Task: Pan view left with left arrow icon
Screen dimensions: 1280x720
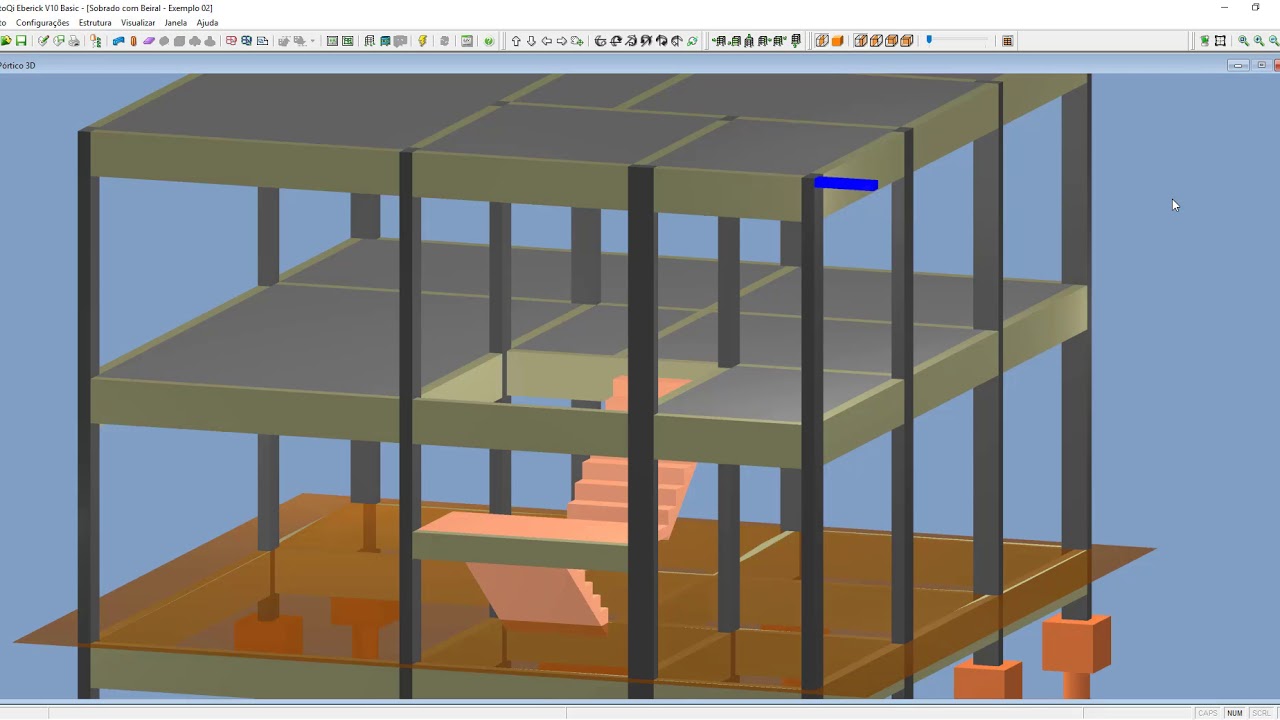Action: [x=546, y=41]
